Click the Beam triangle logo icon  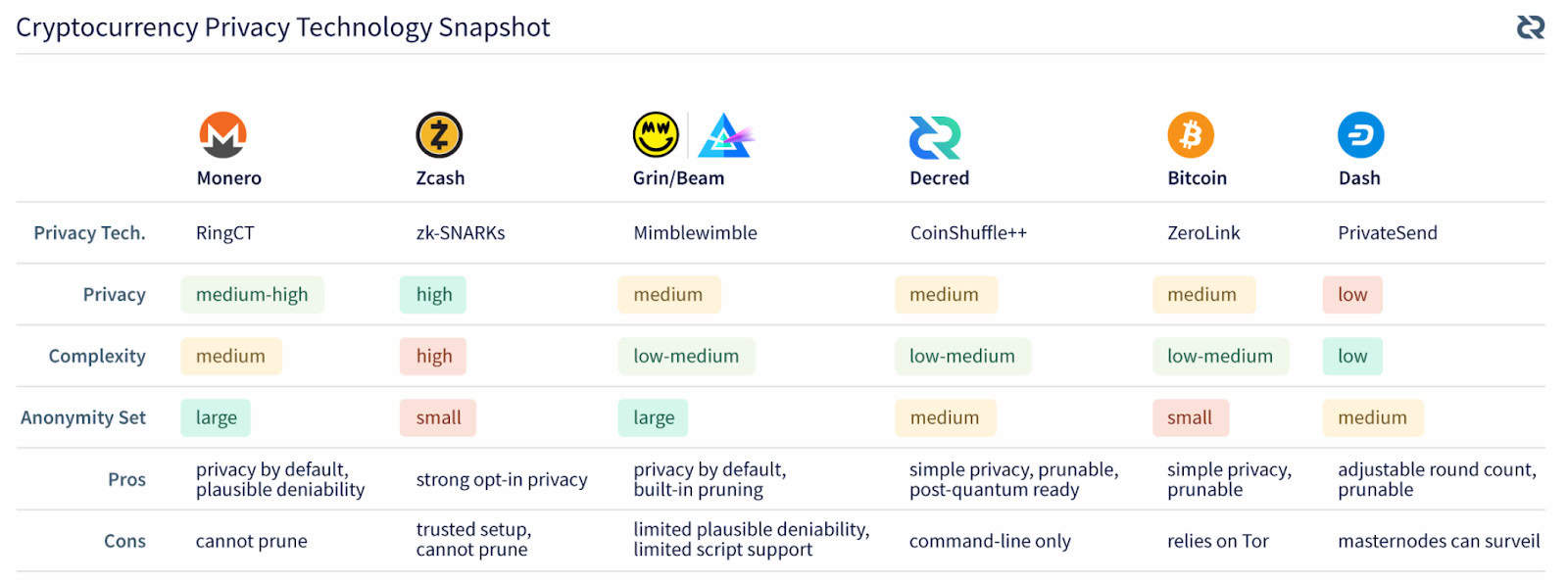coord(724,136)
